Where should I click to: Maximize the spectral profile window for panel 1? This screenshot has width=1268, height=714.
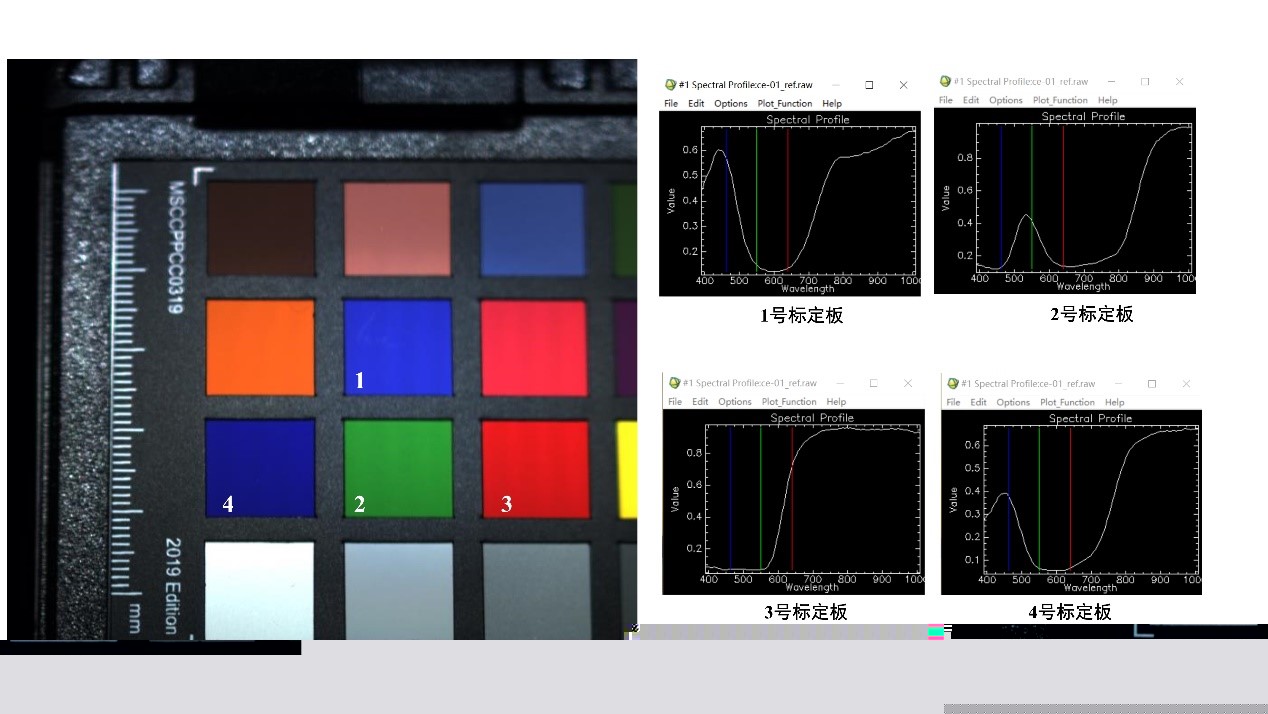pyautogui.click(x=869, y=85)
